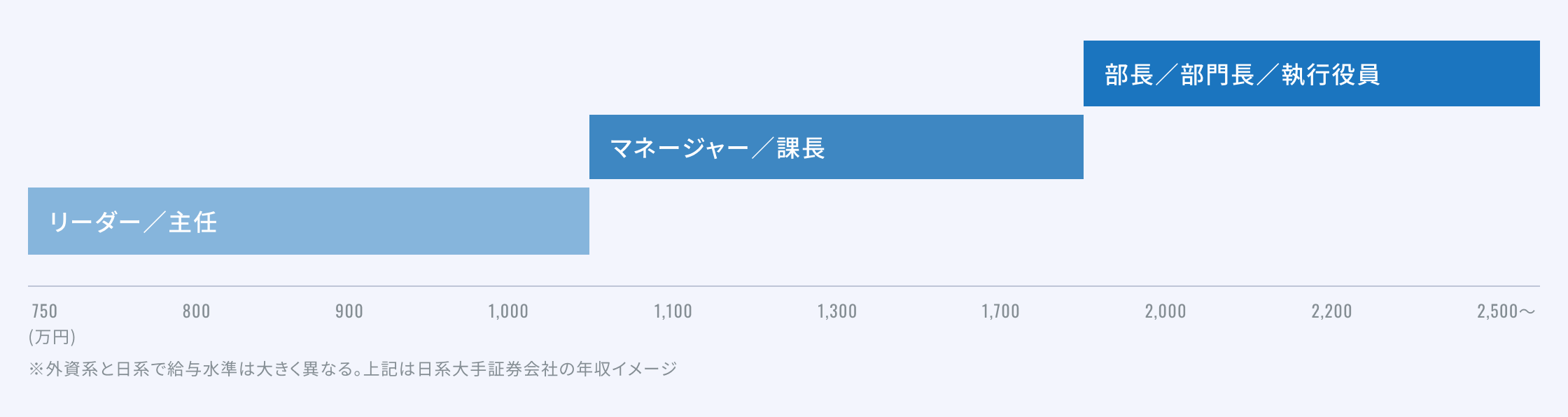1568x417 pixels.
Task: Select the 1,700 axis label
Action: [x=1000, y=311]
